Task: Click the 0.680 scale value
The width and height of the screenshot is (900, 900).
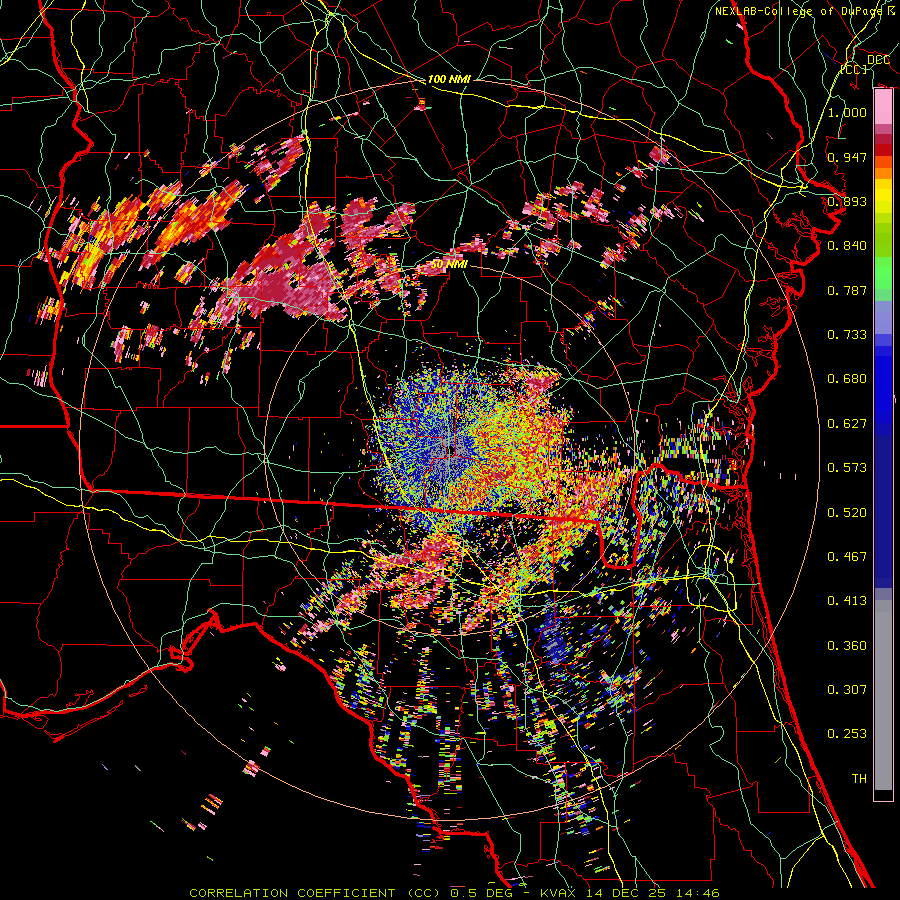Action: pos(847,379)
